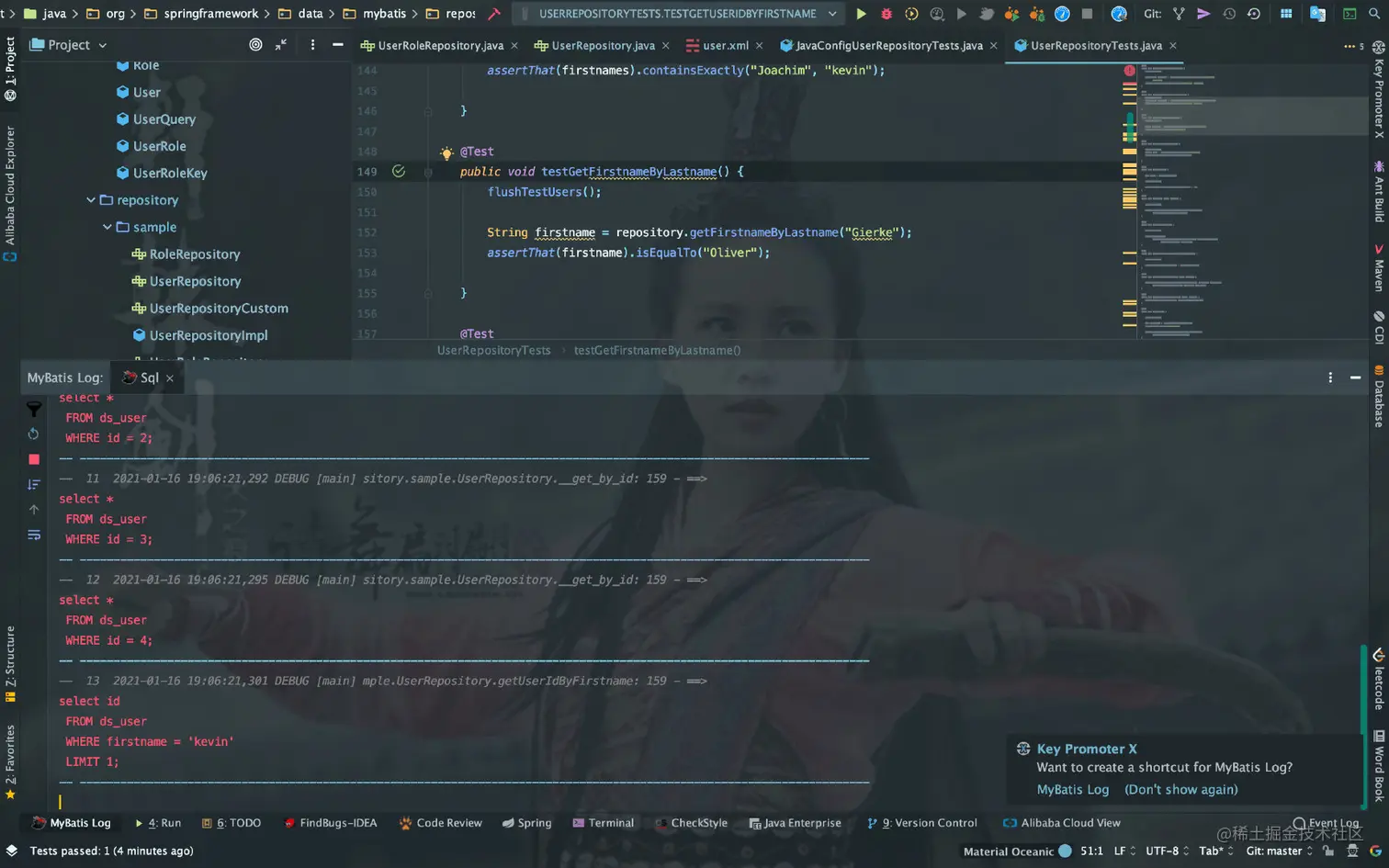The image size is (1389, 868).
Task: Toggle the fold marker on line 149
Action: (428, 172)
